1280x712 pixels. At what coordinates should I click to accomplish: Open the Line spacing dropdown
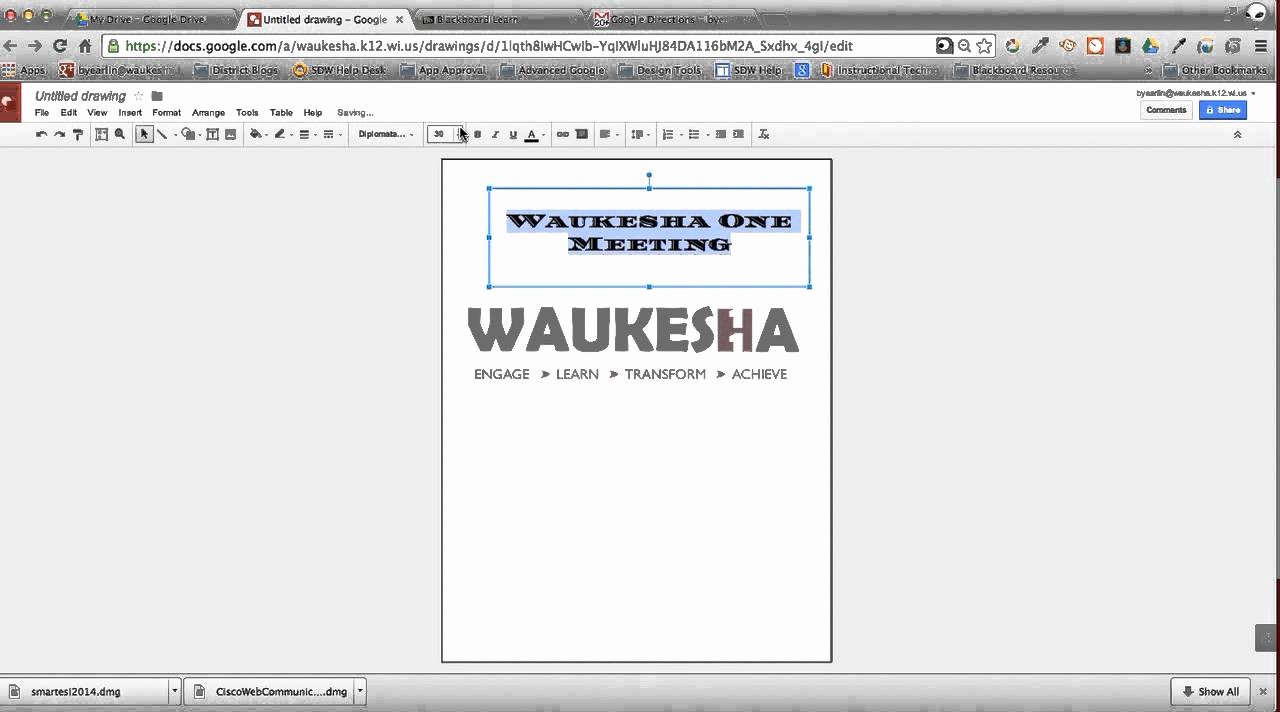[x=640, y=134]
